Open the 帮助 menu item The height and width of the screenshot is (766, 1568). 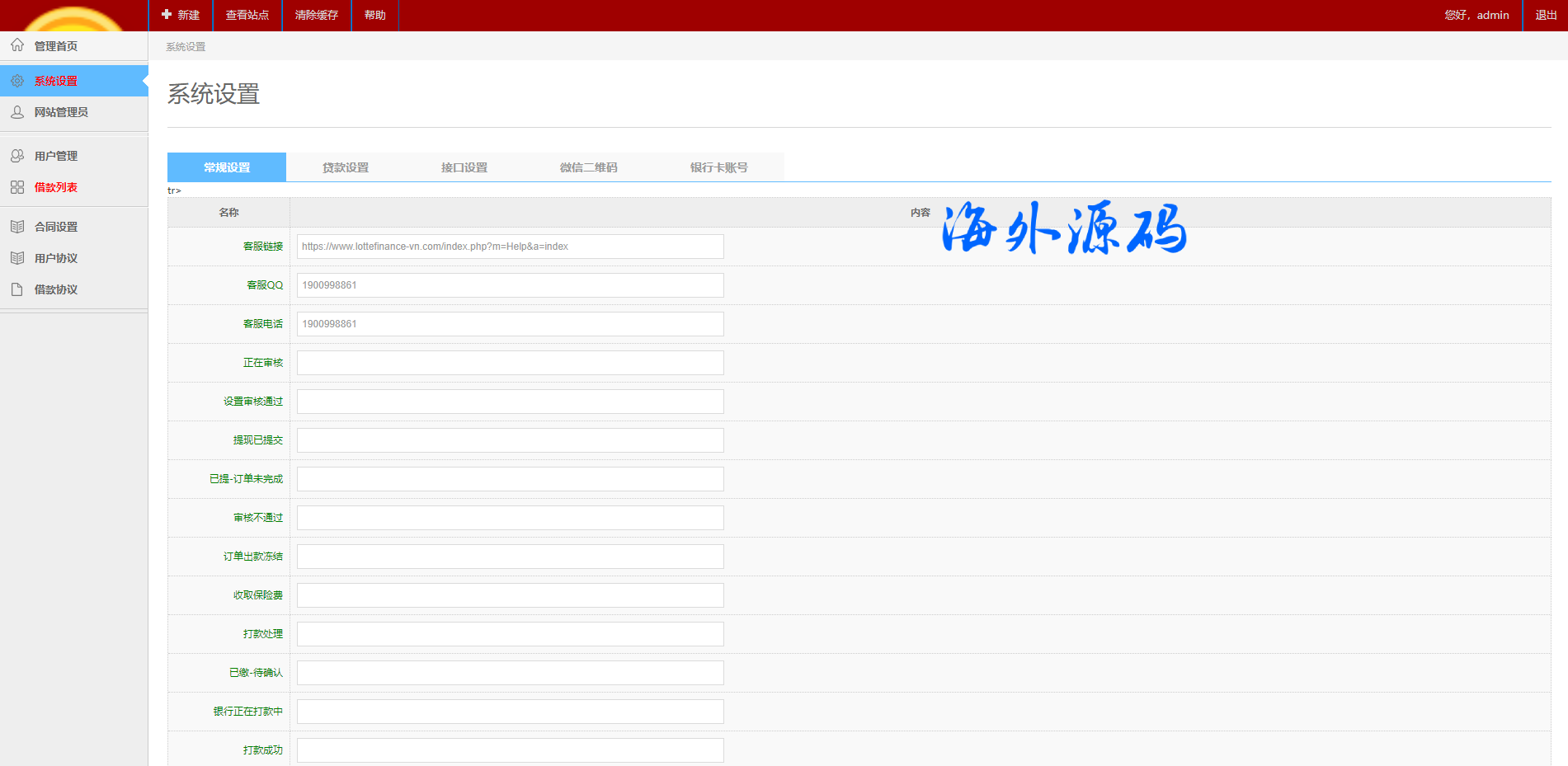(x=375, y=15)
